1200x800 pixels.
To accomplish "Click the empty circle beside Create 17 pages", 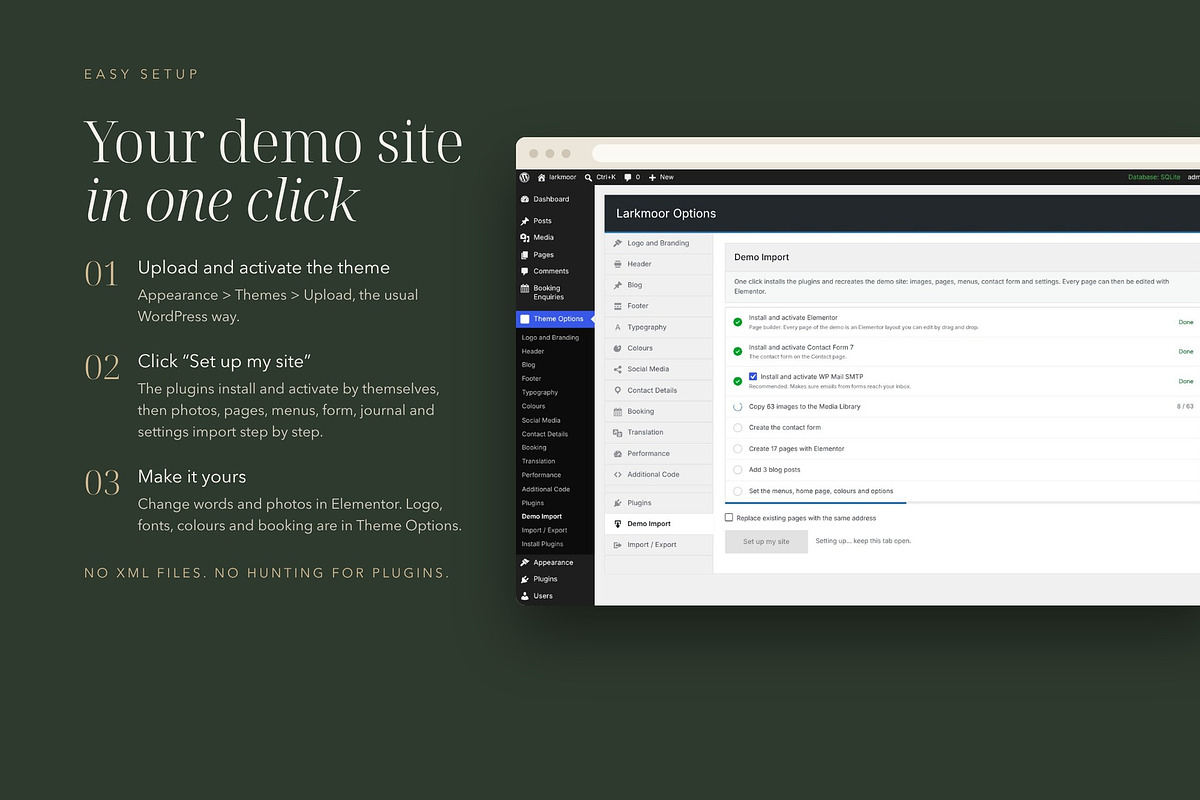I will (738, 449).
